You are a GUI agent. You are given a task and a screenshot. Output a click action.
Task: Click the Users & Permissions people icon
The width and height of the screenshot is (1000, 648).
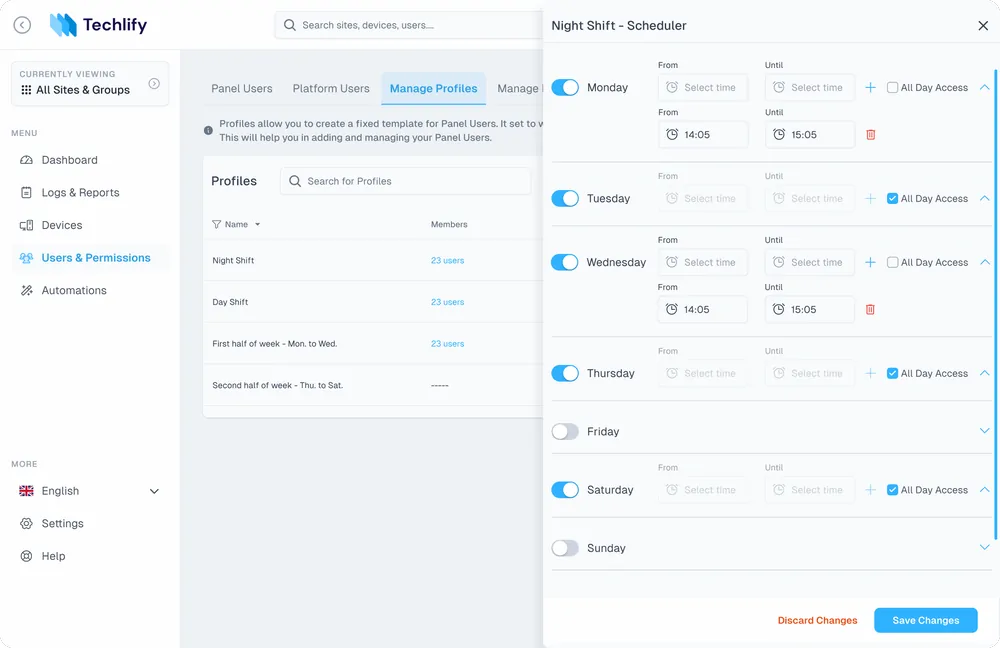tap(26, 258)
